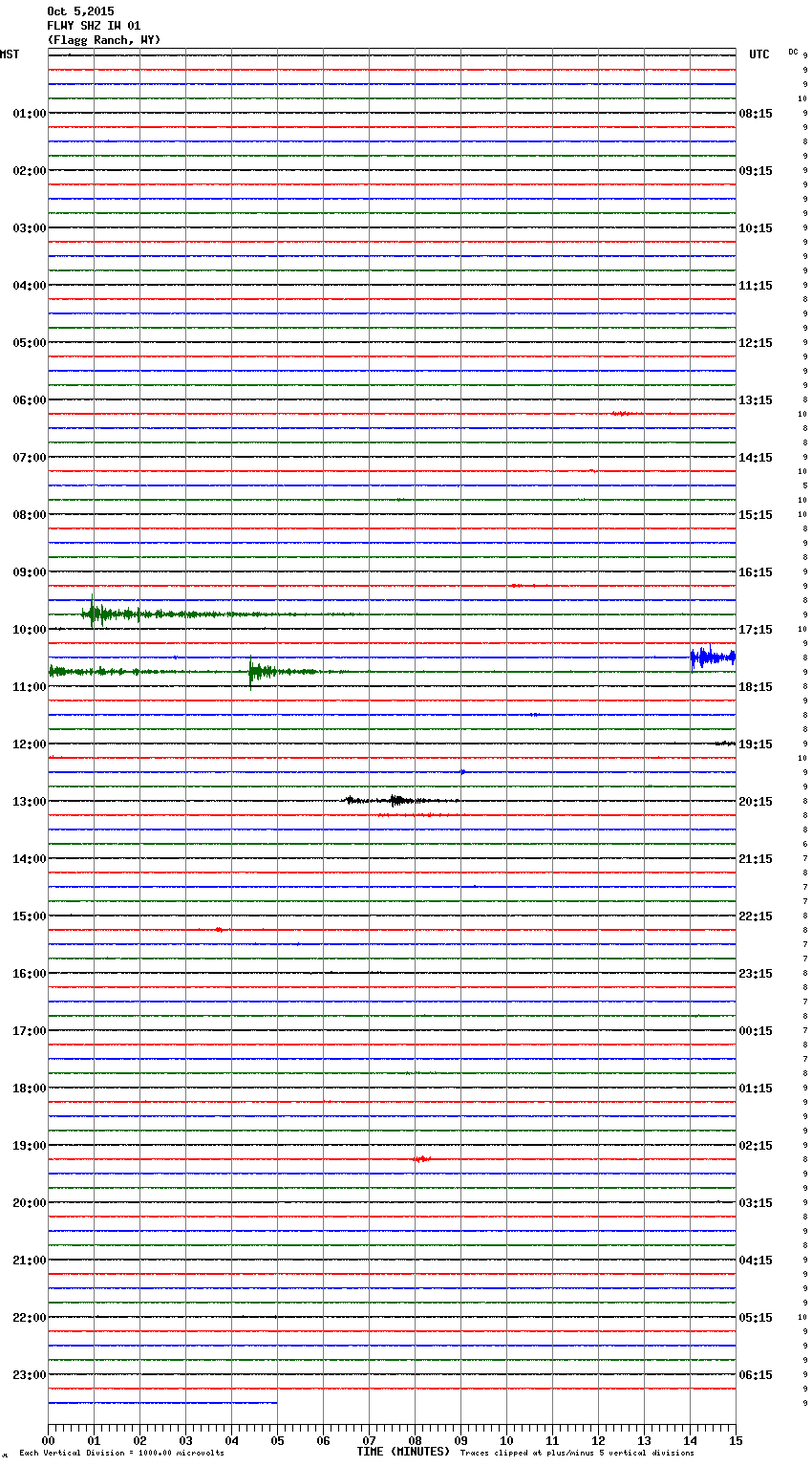Click the 'DC' column header
812x1466 pixels.
[793, 52]
